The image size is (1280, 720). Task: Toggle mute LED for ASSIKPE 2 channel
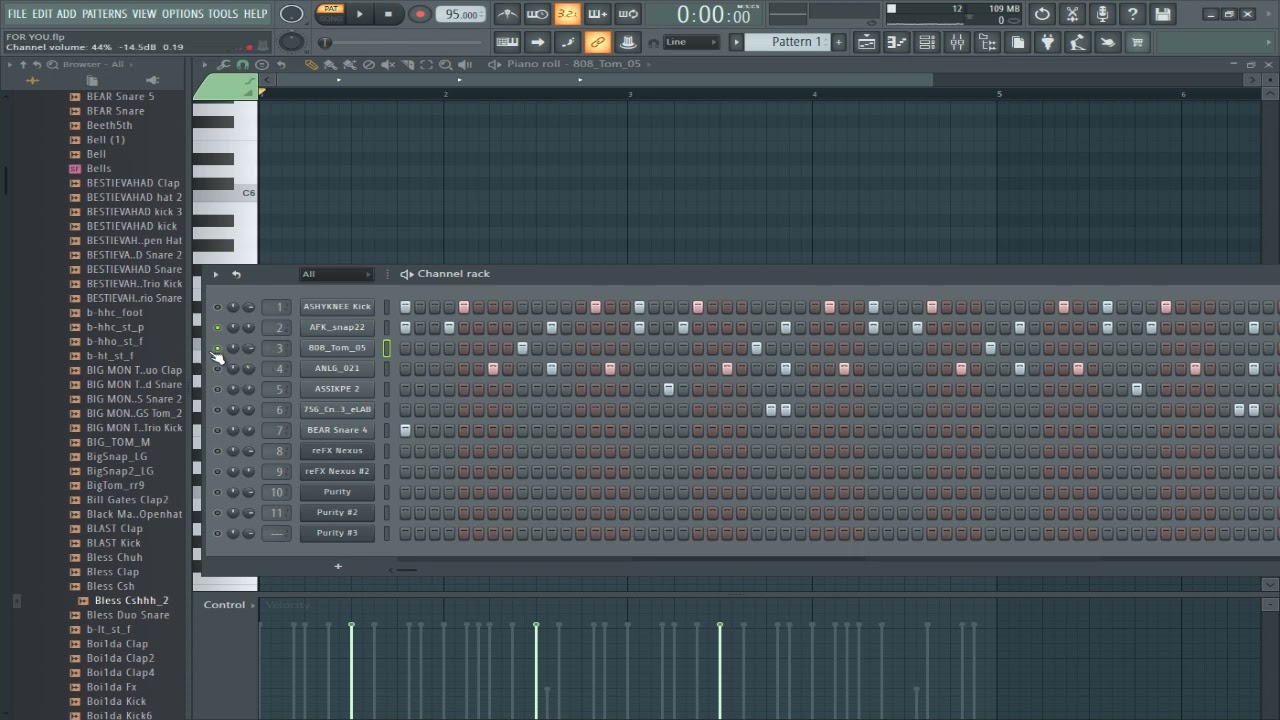point(217,389)
